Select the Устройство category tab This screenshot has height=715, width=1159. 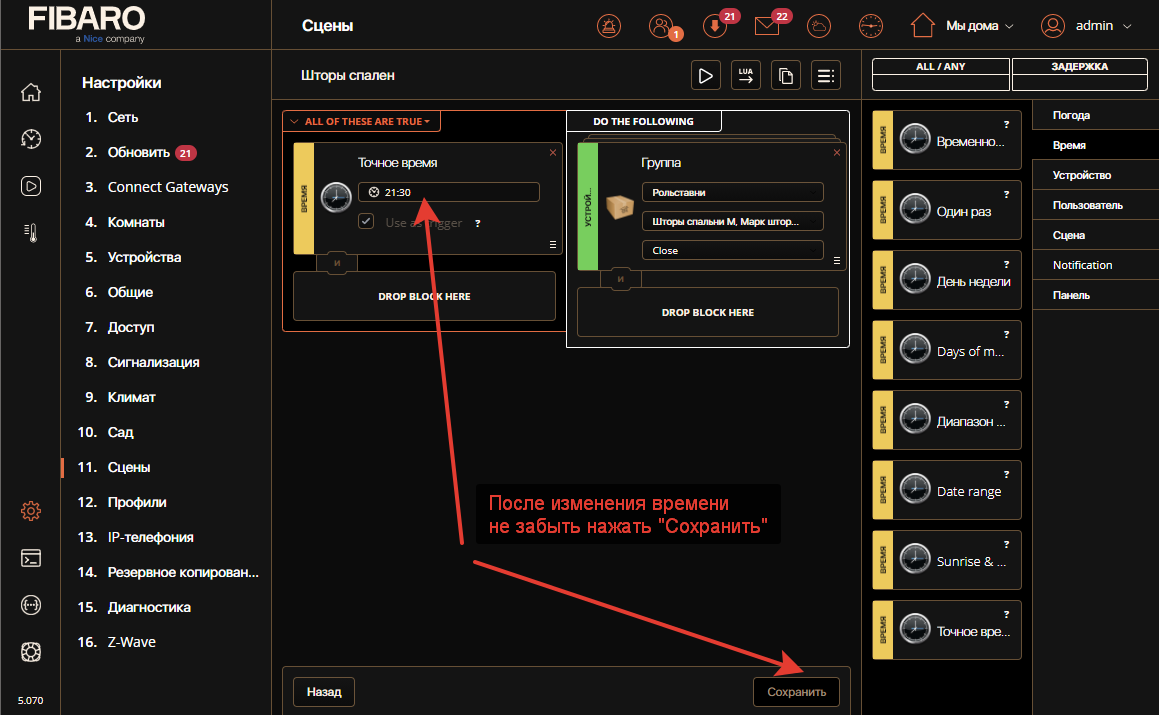pyautogui.click(x=1095, y=175)
